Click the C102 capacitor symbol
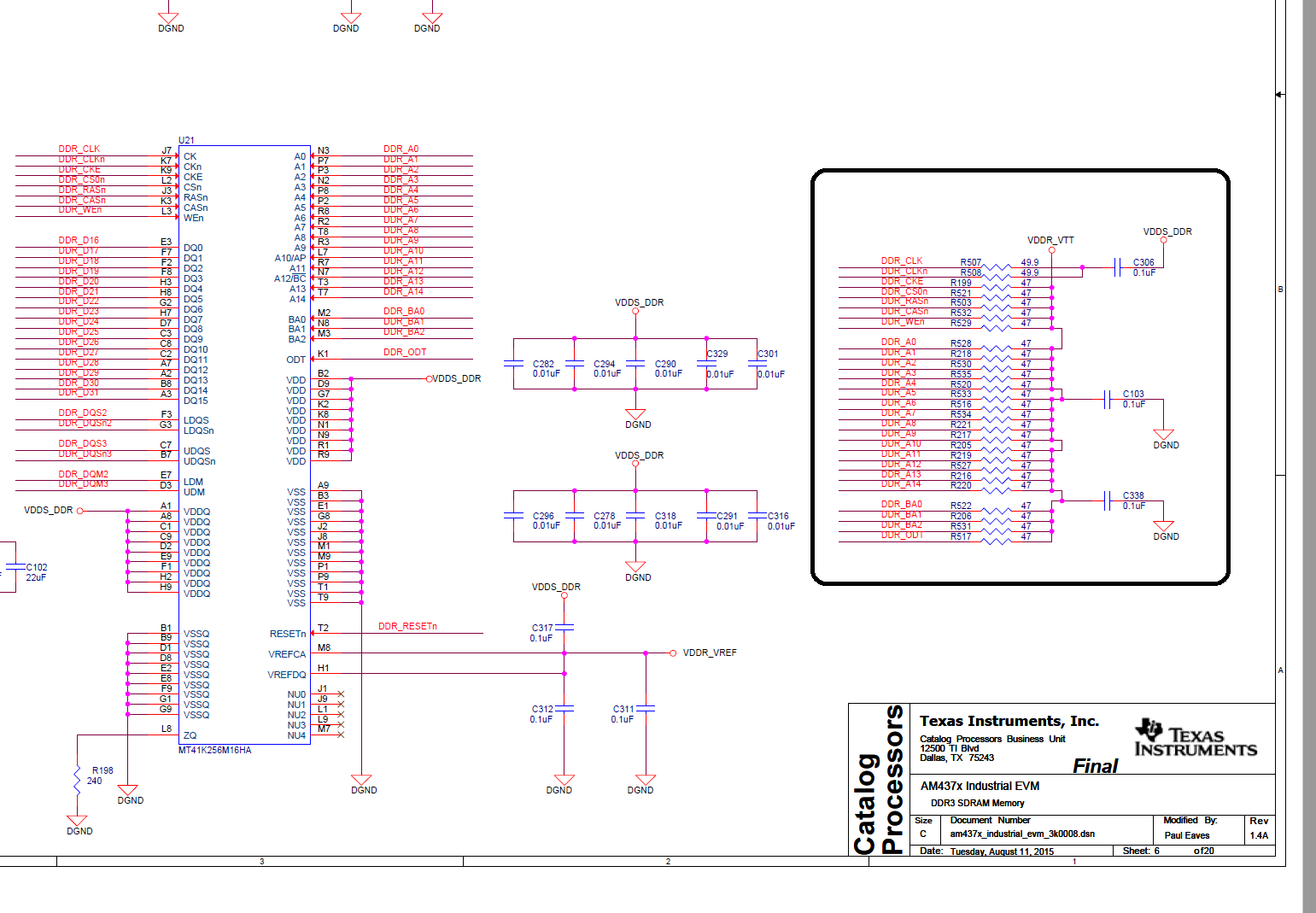The width and height of the screenshot is (1316, 913). (x=15, y=566)
